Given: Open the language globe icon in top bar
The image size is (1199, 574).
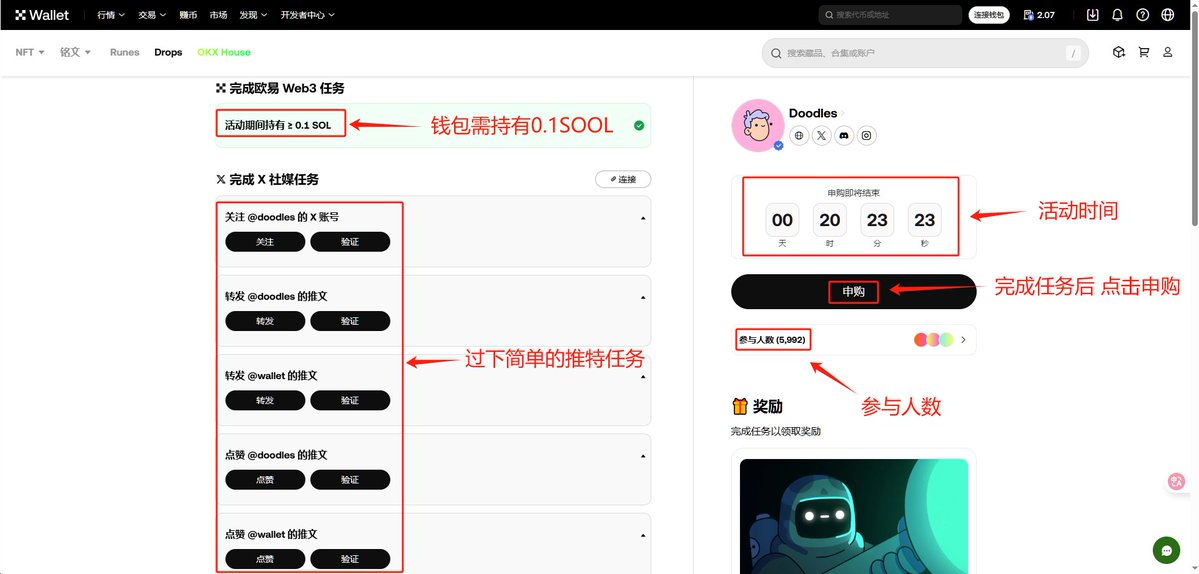Looking at the screenshot, I should tap(1168, 15).
